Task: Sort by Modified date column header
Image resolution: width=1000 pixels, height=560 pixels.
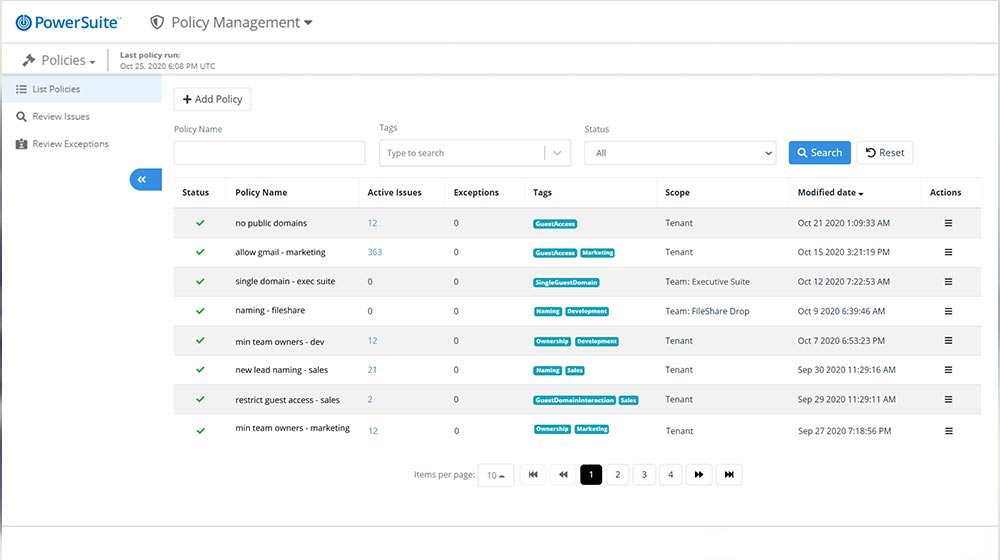Action: (830, 192)
